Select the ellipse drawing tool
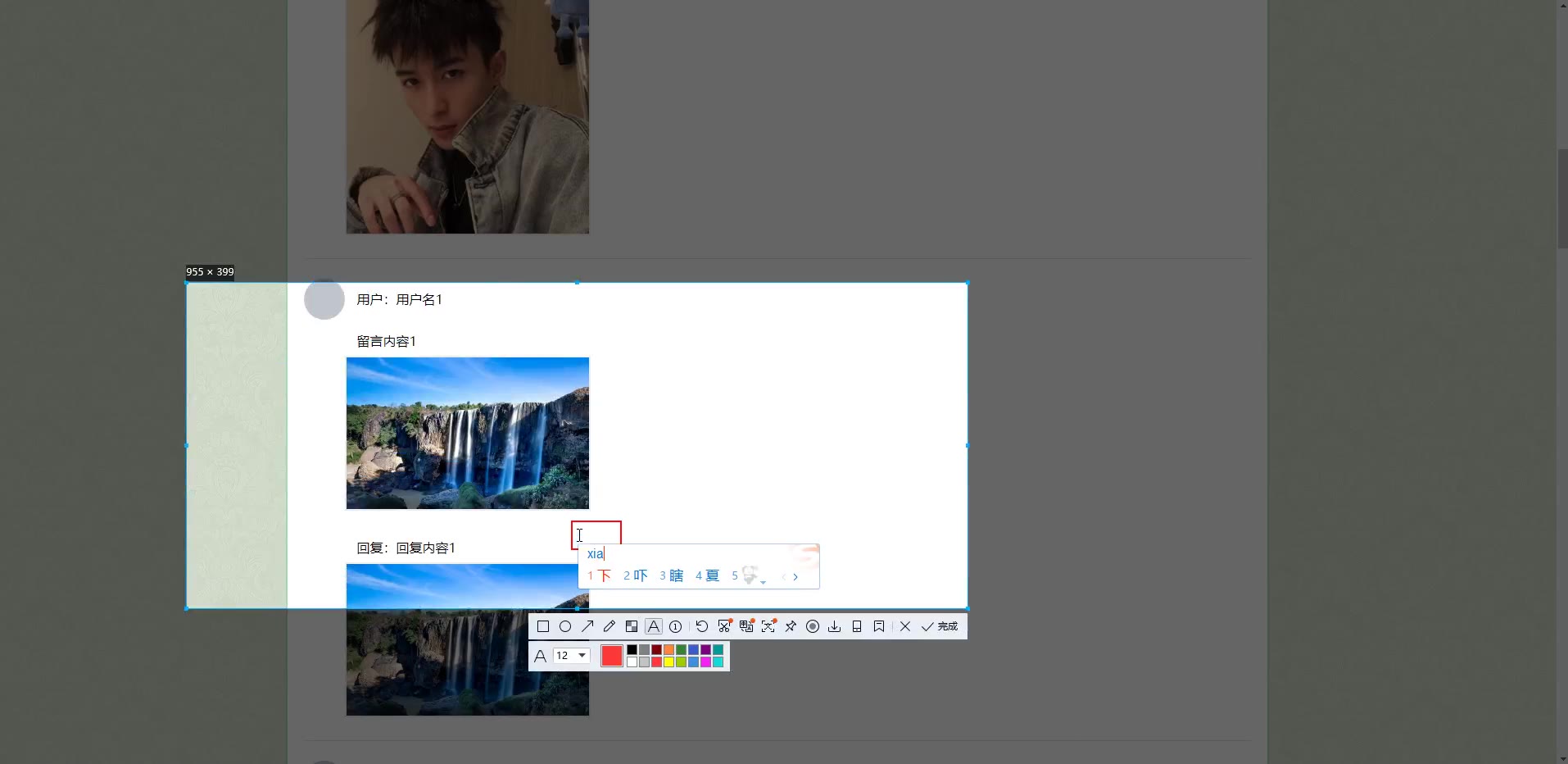The height and width of the screenshot is (764, 1568). coord(565,626)
